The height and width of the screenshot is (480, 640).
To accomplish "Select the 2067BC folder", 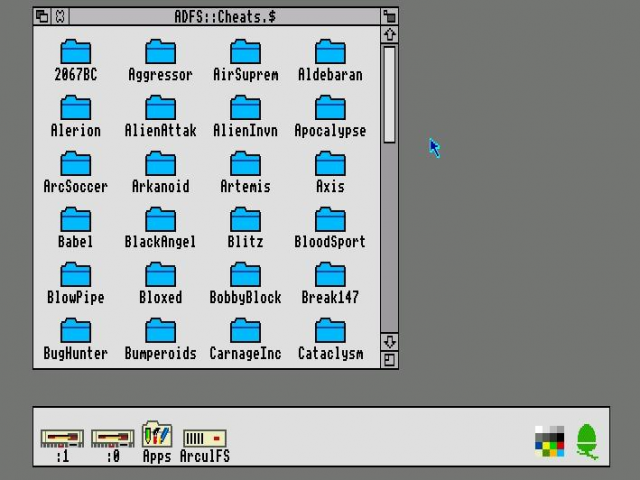I will pyautogui.click(x=75, y=52).
